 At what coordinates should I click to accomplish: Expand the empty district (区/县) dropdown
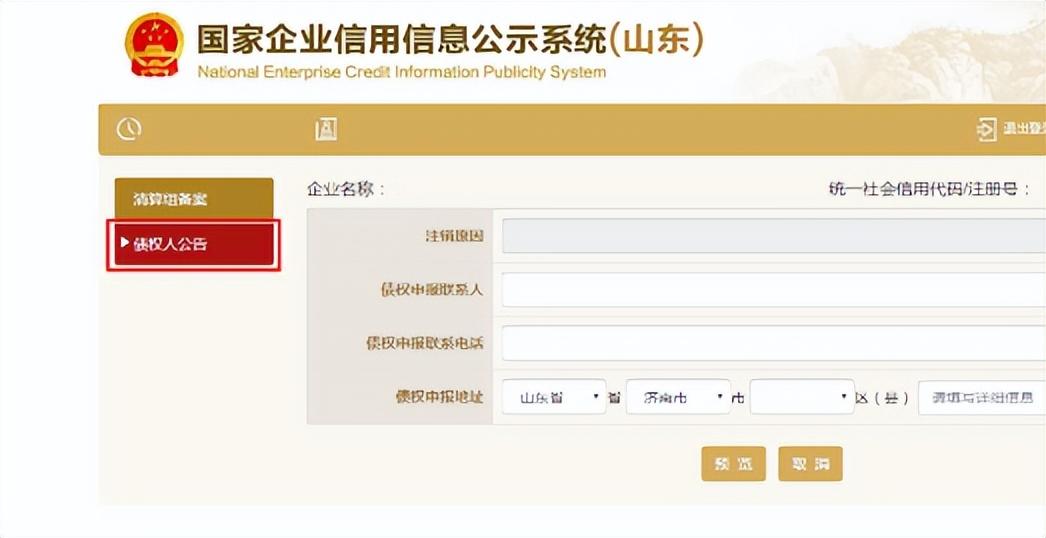[x=801, y=397]
